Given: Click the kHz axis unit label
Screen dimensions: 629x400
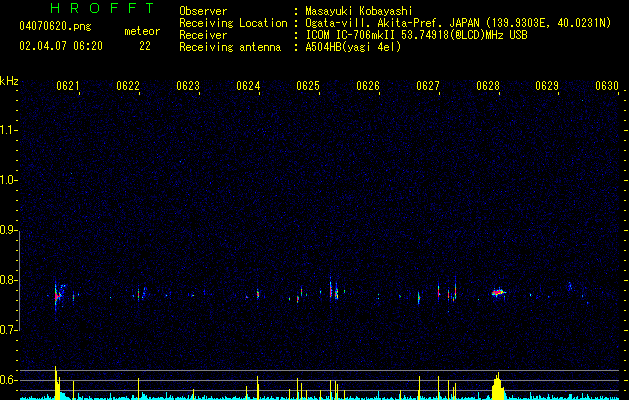Looking at the screenshot, I should pyautogui.click(x=9, y=81).
